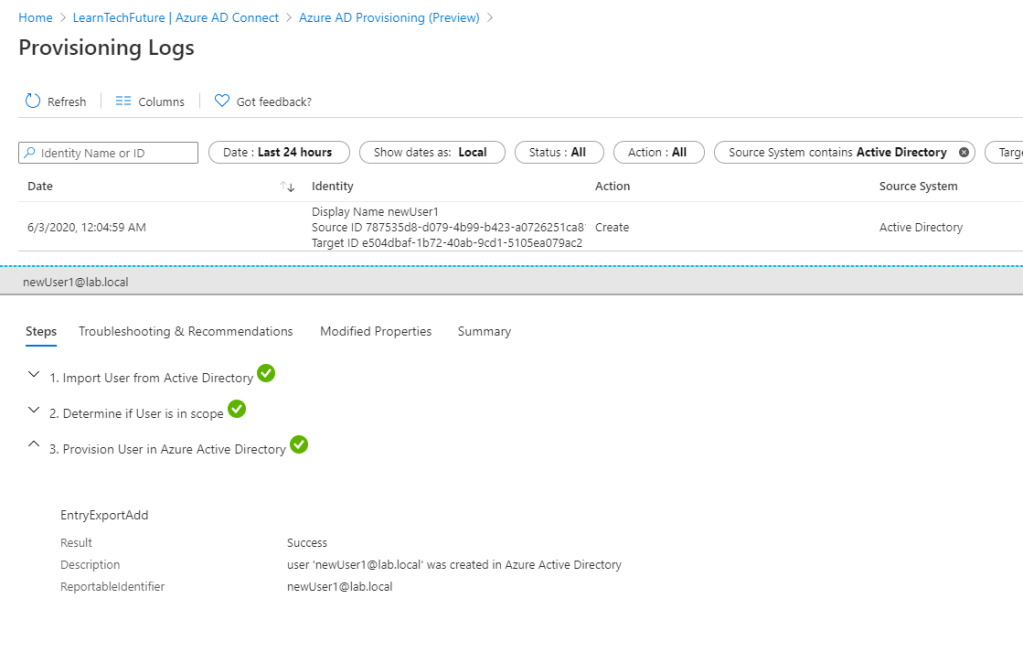Viewport: 1023px width, 652px height.
Task: Open the Modified Properties tab
Action: [376, 331]
